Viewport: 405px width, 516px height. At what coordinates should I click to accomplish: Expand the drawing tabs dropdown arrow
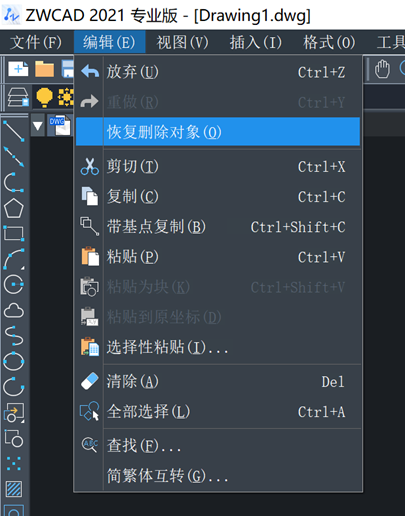coord(38,126)
